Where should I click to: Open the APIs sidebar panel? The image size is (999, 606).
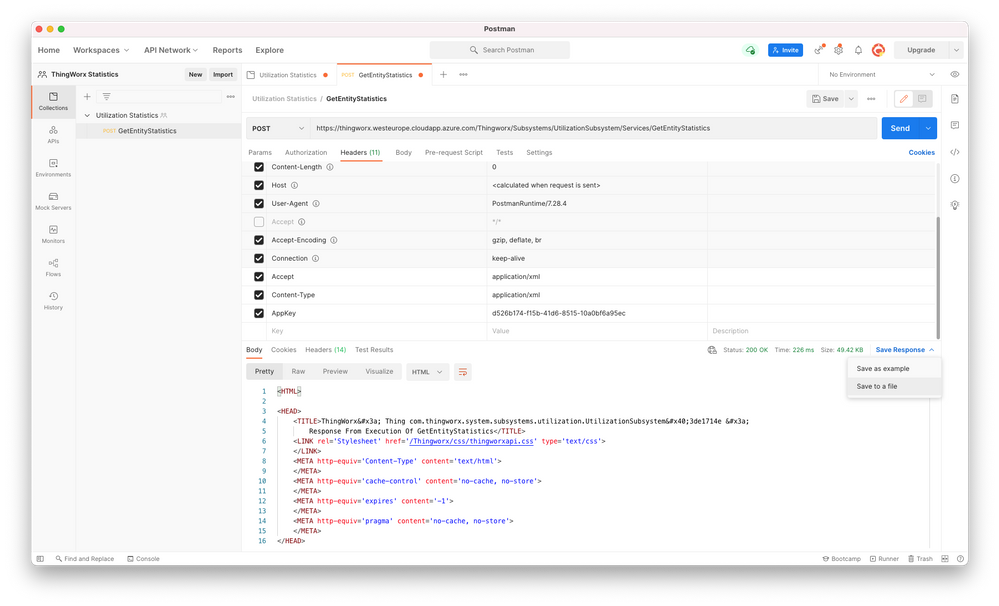click(x=53, y=134)
